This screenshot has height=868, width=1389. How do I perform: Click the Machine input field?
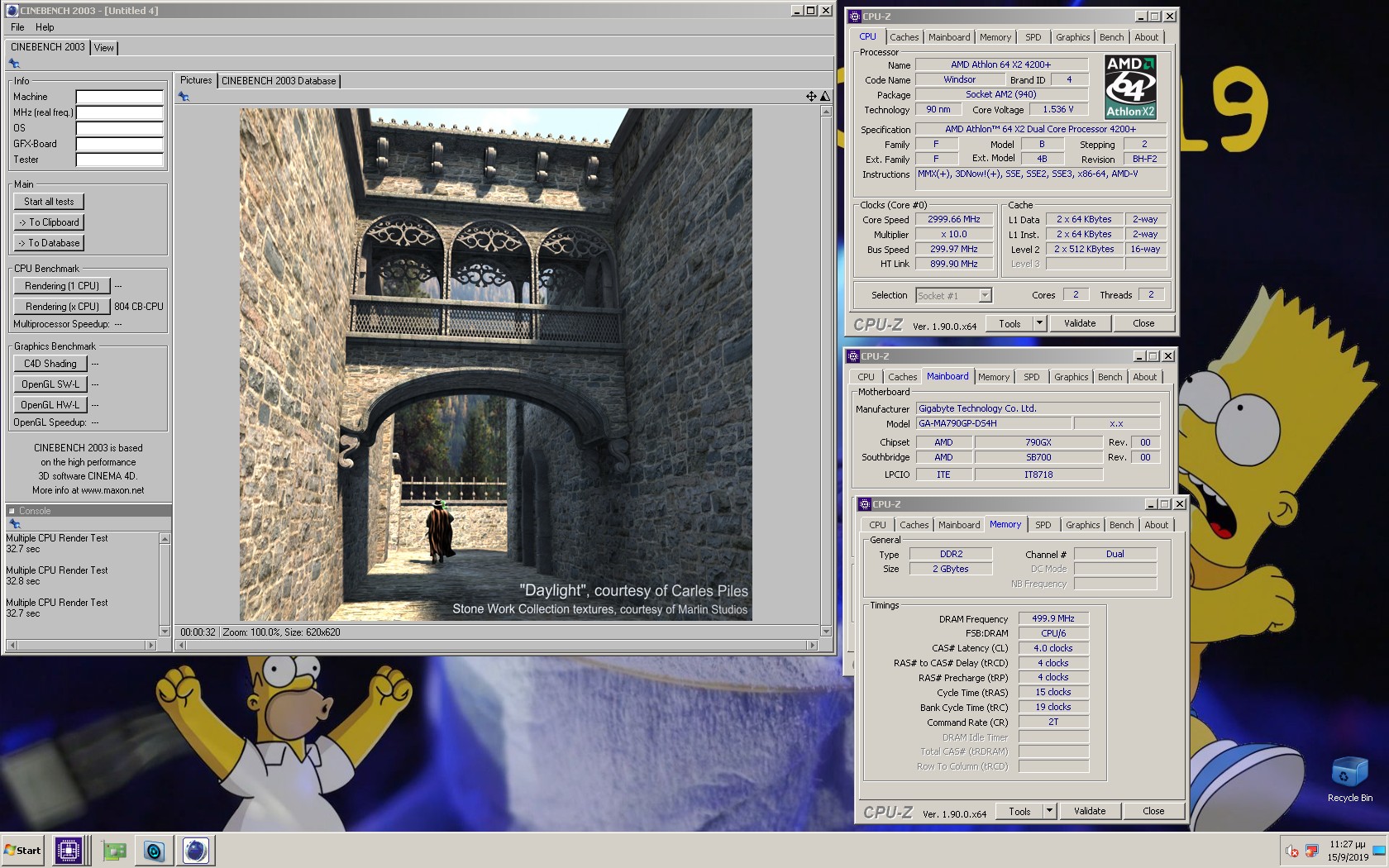click(119, 97)
